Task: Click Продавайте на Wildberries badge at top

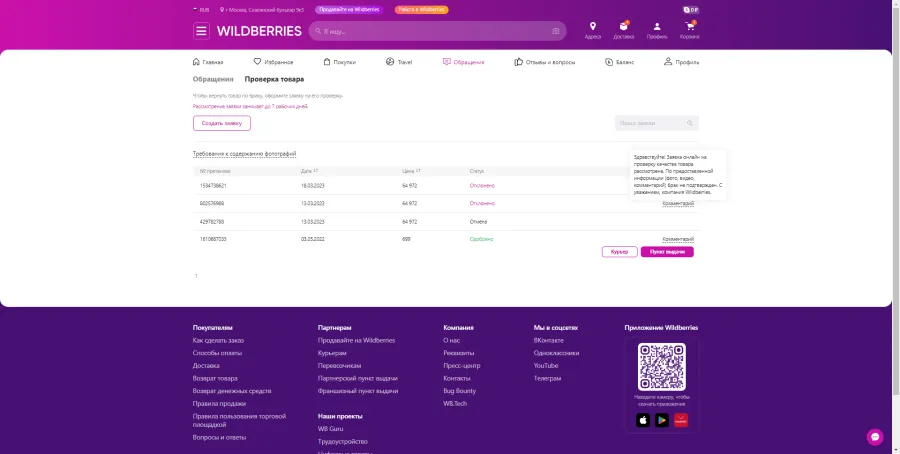Action: (349, 10)
